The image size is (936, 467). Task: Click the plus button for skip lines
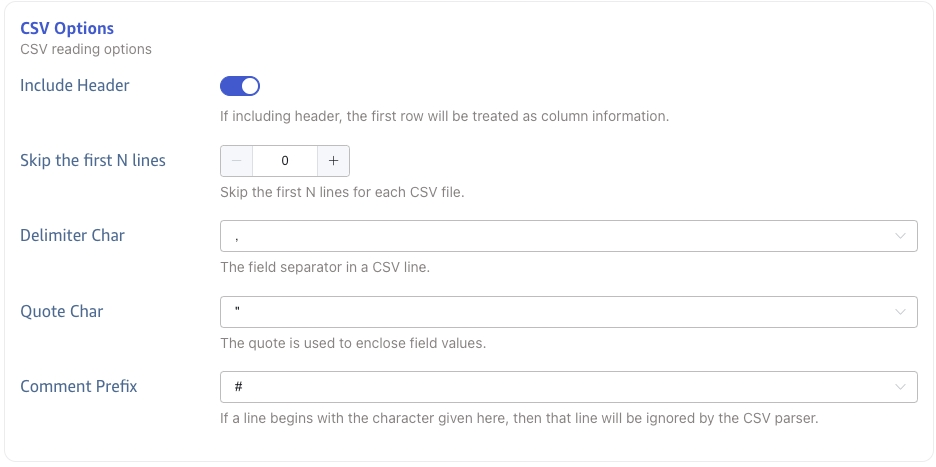333,161
